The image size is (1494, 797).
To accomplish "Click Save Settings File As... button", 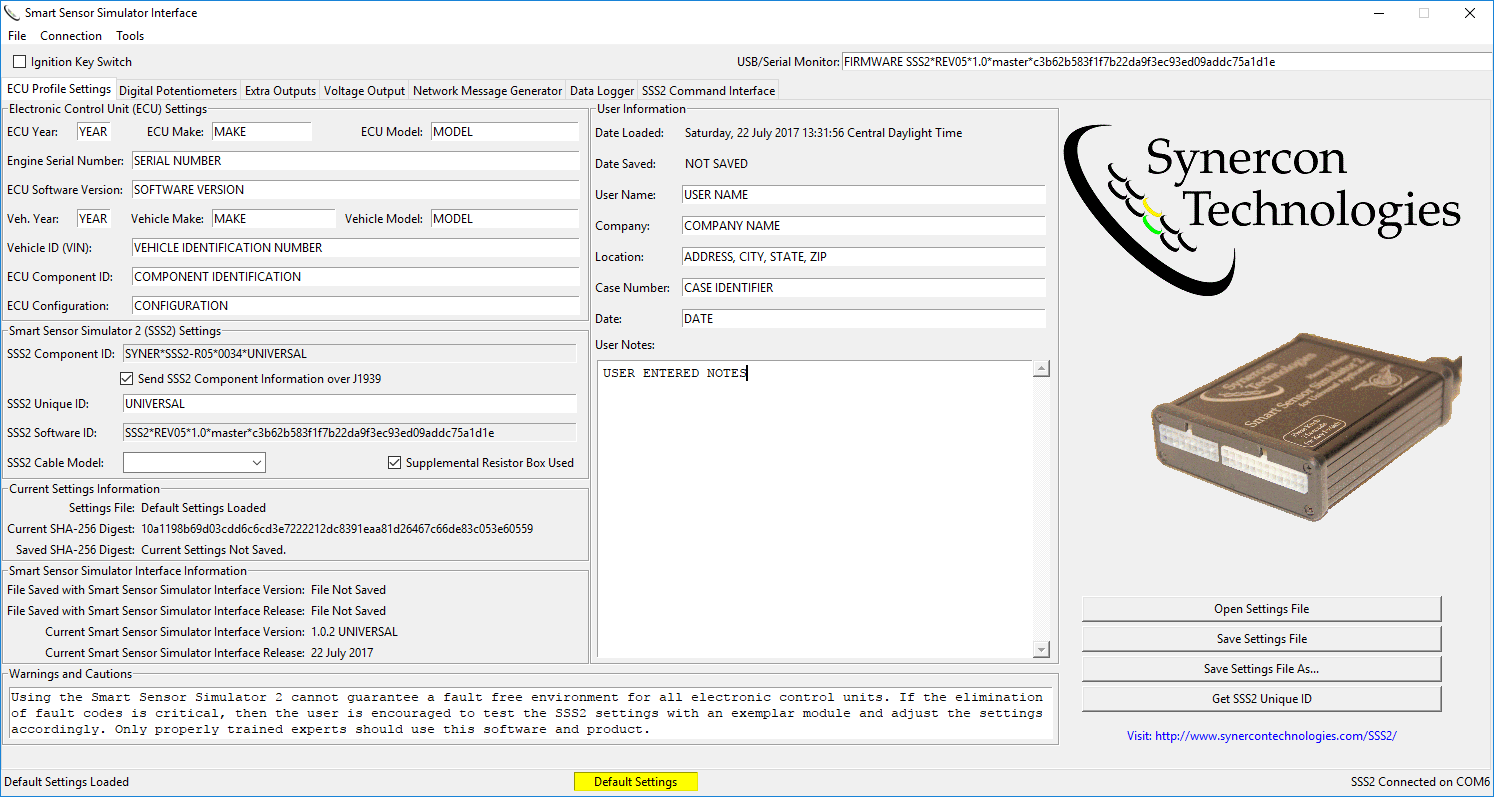I will click(1261, 669).
